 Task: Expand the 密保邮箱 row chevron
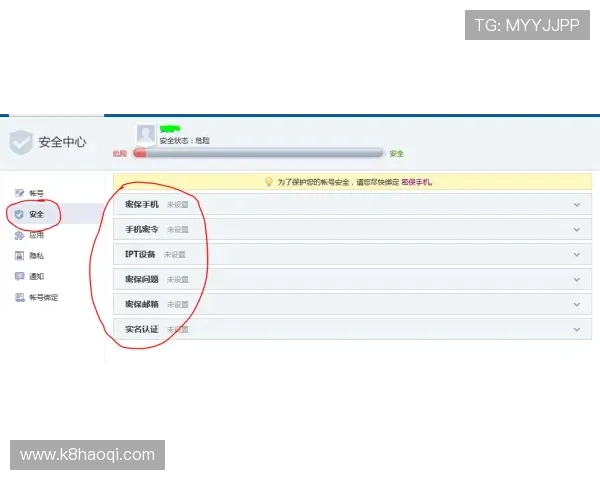(576, 304)
